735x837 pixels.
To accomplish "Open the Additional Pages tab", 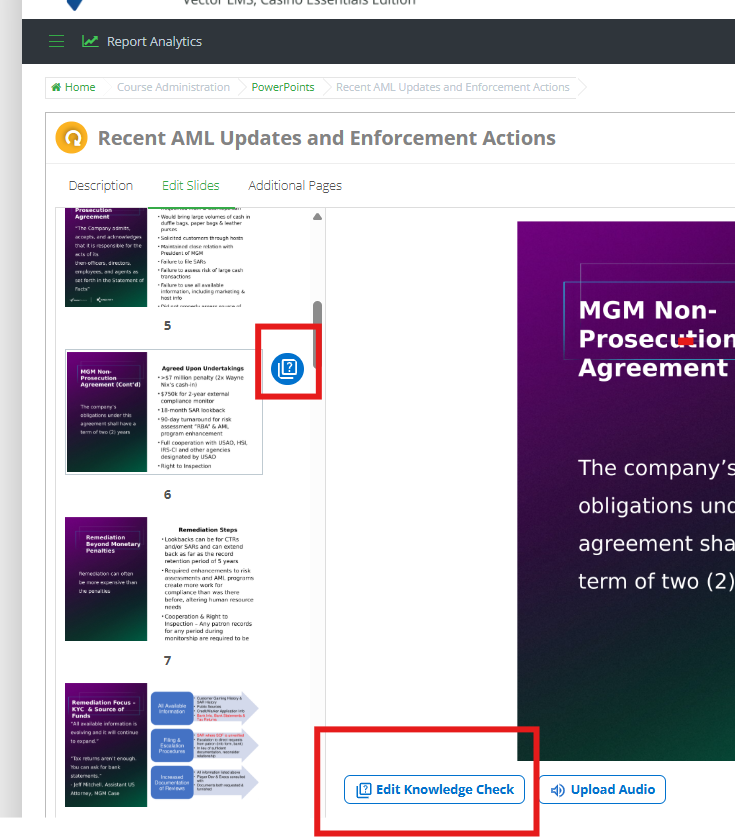I will pyautogui.click(x=295, y=185).
